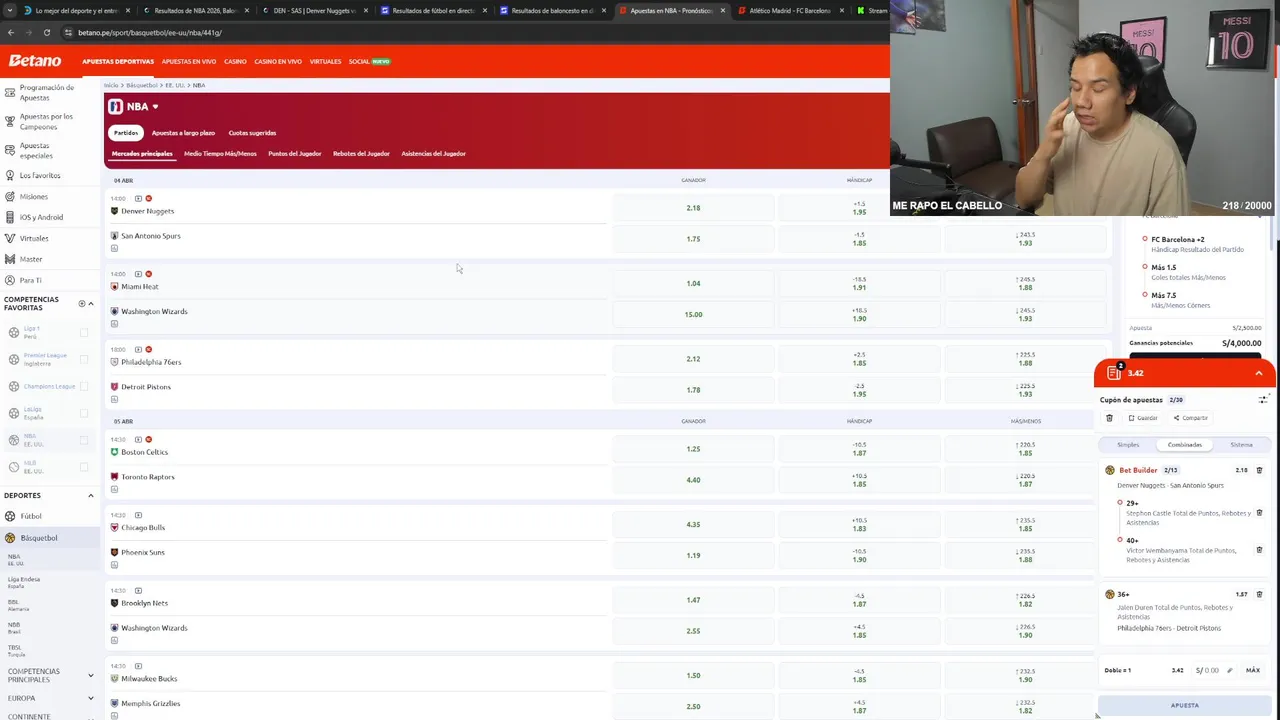Click the stats icon under San Antonio Spurs
The image size is (1280, 720).
click(114, 248)
